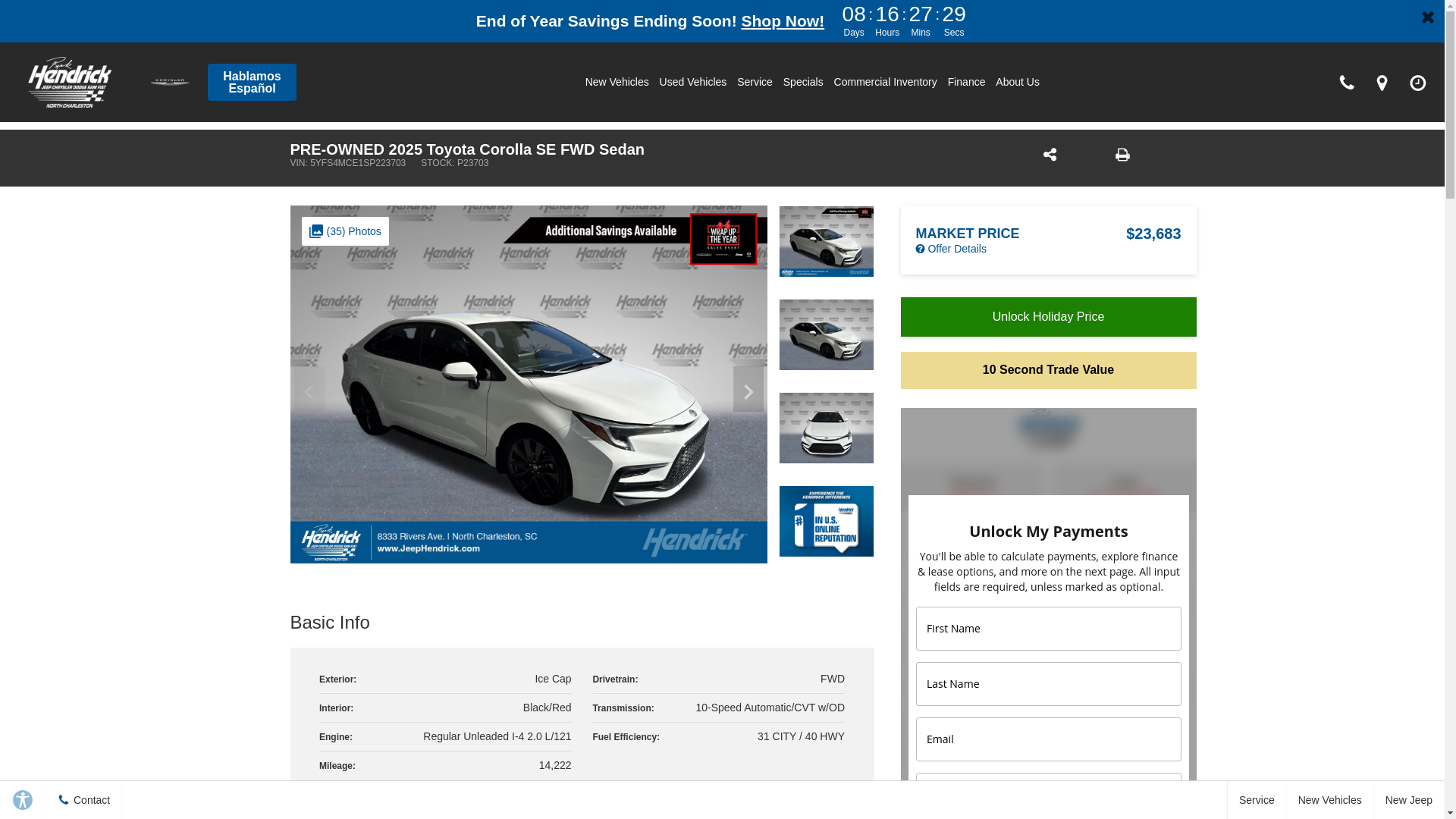Screen dimensions: 1456x819
Task: Open New Vehicles tab in bottom bar
Action: (x=1330, y=800)
